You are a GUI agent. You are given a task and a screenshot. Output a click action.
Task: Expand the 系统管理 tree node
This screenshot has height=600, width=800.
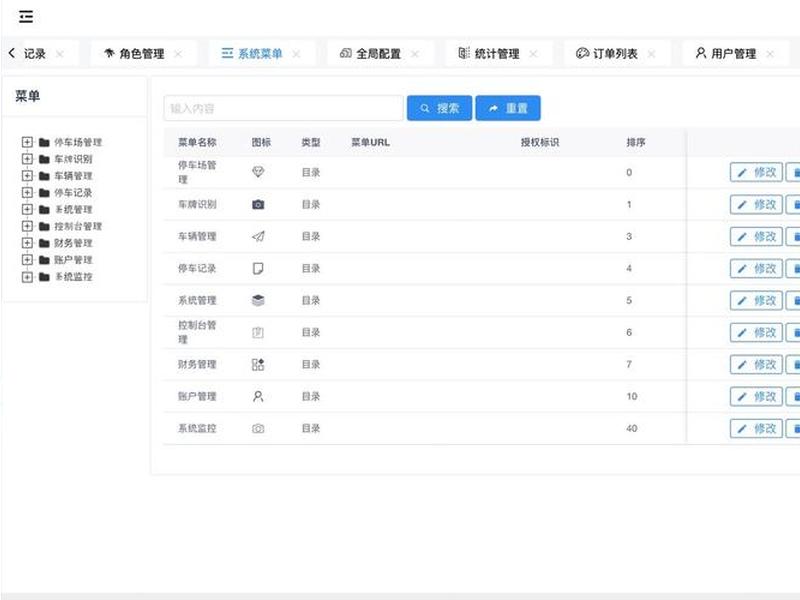tap(28, 209)
